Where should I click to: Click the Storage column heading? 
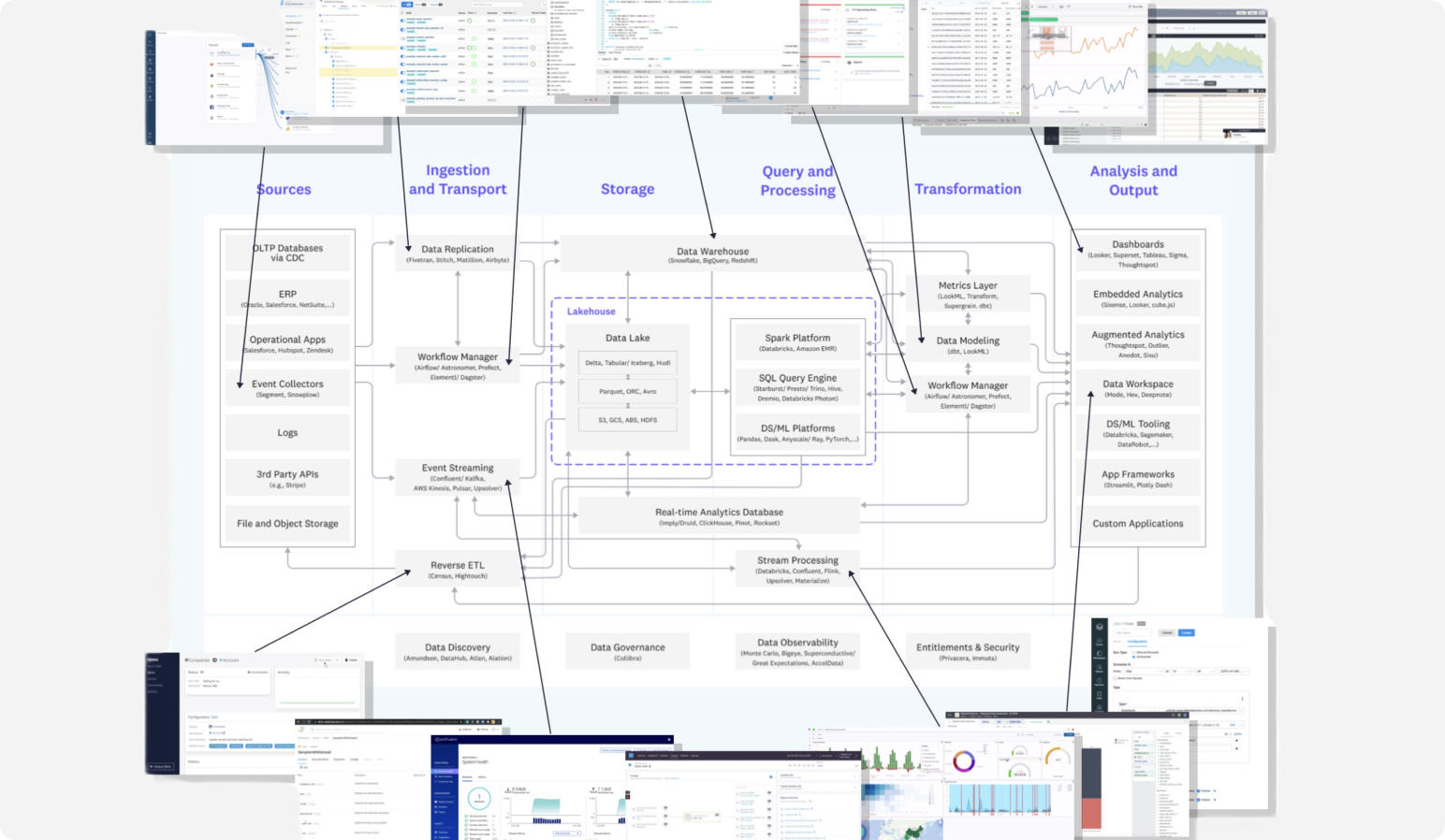coord(627,189)
